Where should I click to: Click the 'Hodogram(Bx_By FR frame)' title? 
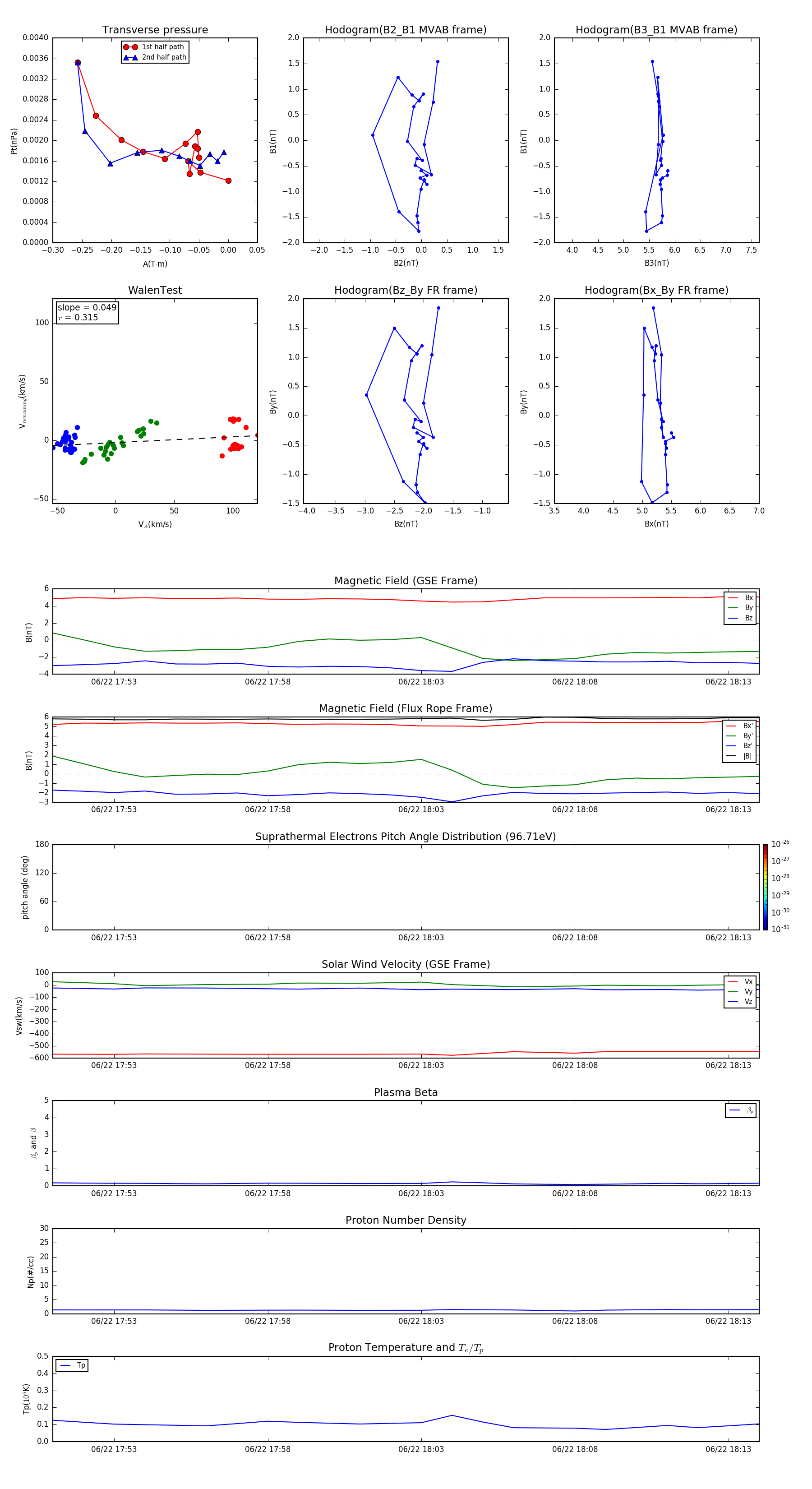click(x=656, y=290)
